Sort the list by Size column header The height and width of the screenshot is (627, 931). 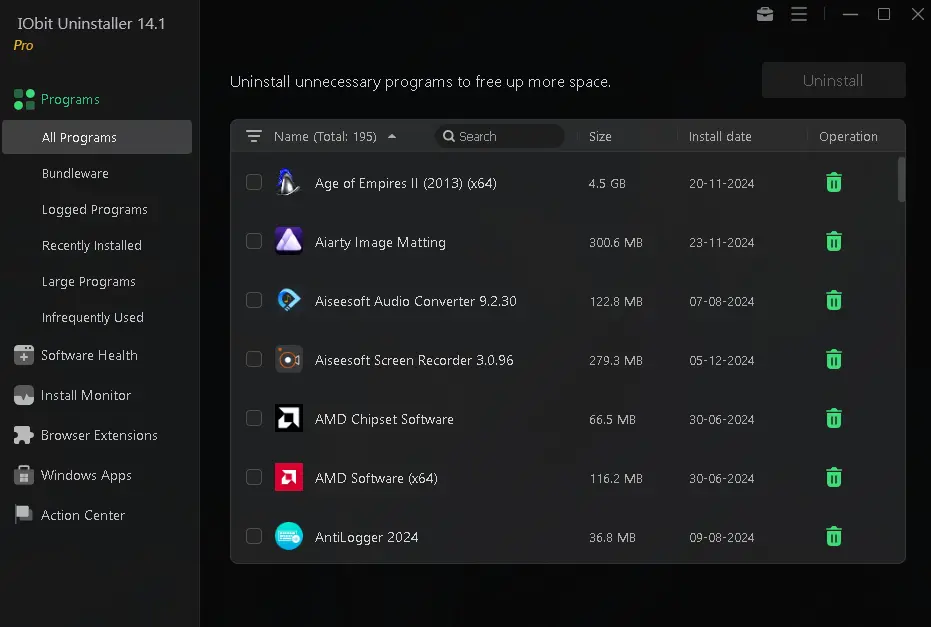(x=600, y=136)
